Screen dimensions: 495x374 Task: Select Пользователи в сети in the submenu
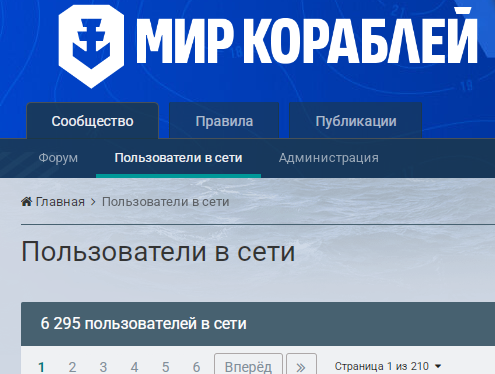[x=178, y=158]
